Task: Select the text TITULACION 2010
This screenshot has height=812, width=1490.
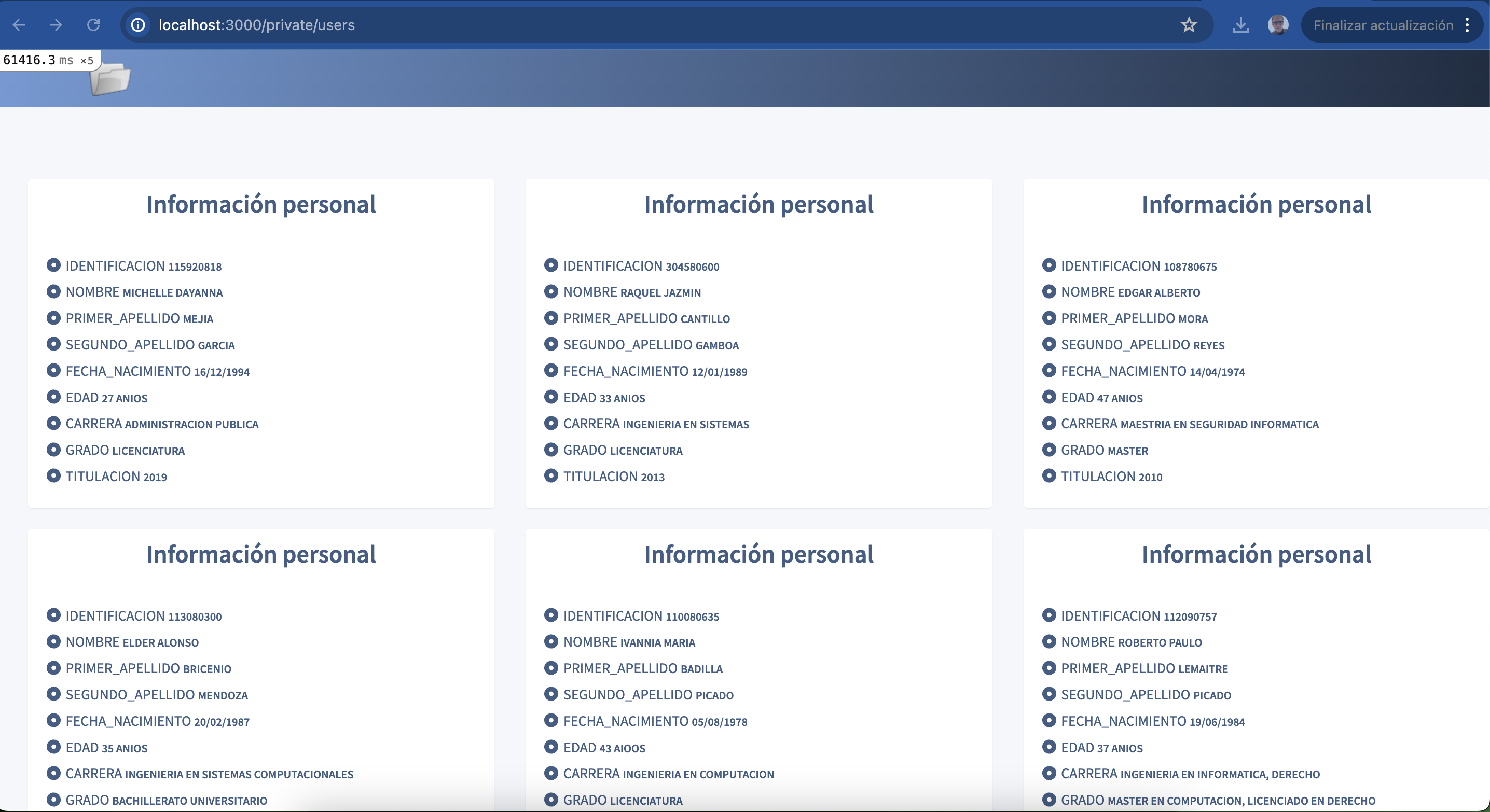Action: click(1112, 477)
